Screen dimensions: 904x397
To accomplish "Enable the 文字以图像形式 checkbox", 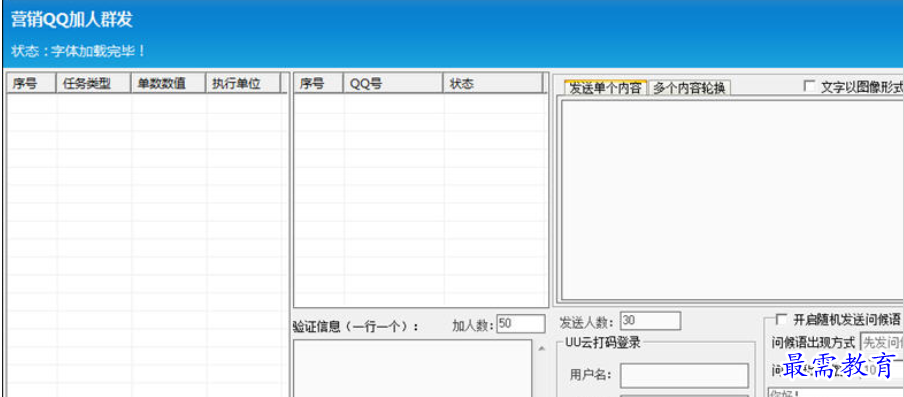I will pos(809,87).
